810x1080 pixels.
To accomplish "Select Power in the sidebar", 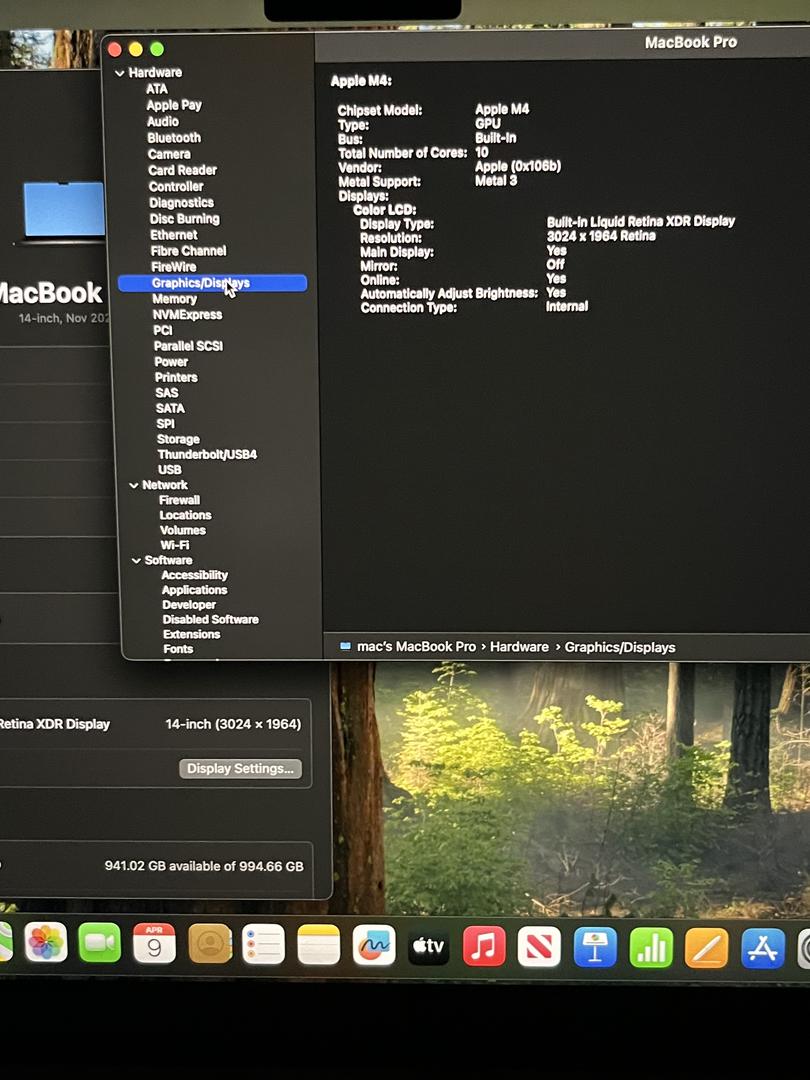I will pyautogui.click(x=171, y=362).
